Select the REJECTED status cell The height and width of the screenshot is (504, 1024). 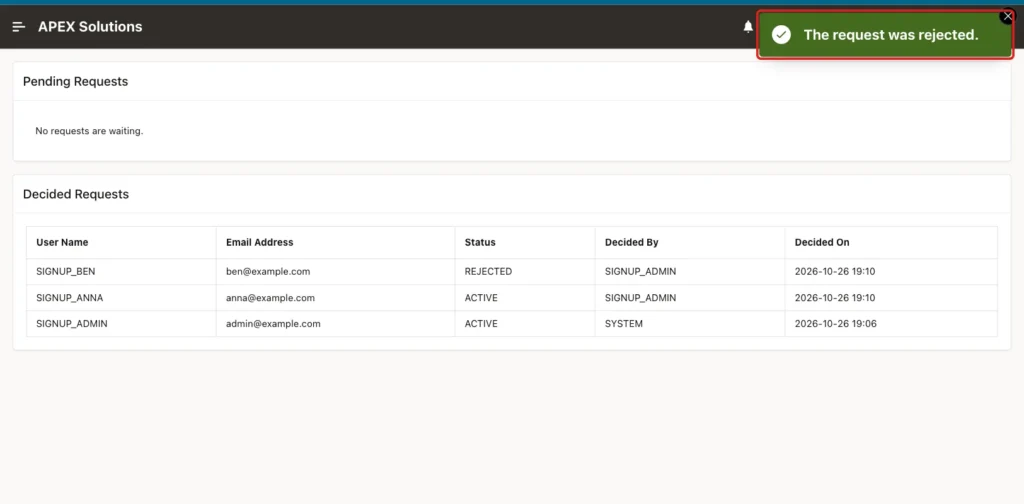click(525, 272)
